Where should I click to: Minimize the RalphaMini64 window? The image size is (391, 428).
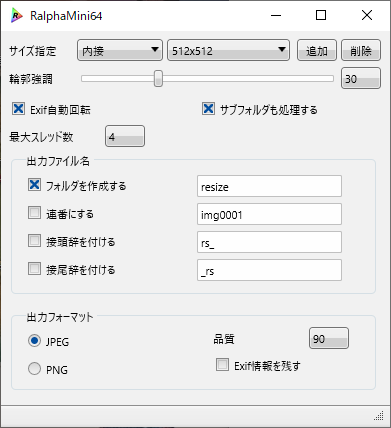[x=276, y=15]
